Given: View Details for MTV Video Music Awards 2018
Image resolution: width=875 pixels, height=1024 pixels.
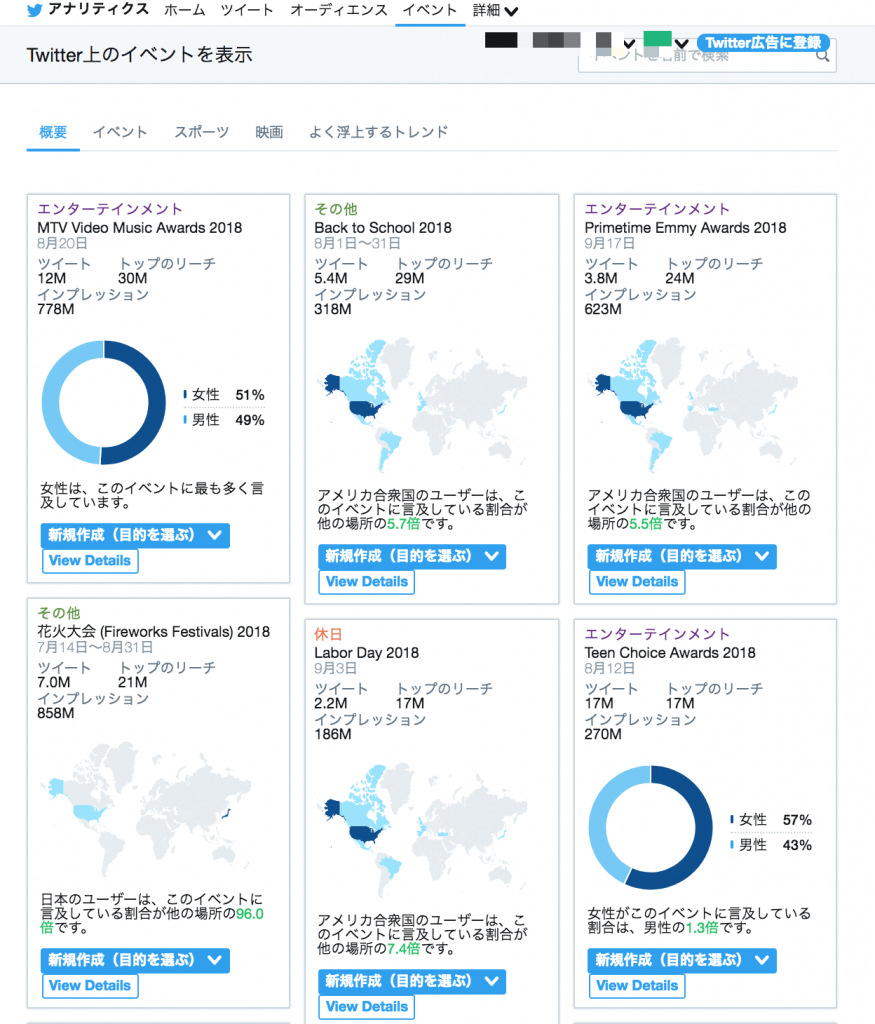Looking at the screenshot, I should [x=90, y=561].
